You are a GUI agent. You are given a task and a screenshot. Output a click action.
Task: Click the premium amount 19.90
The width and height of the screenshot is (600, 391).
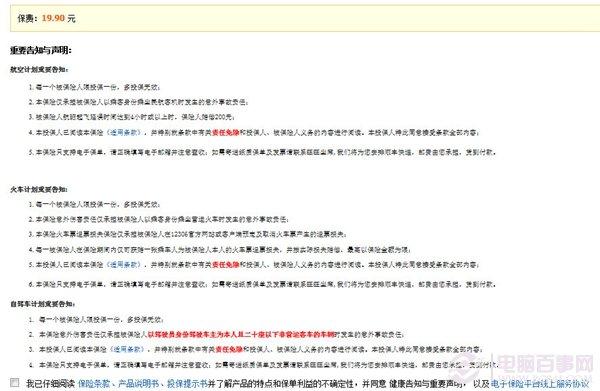(53, 18)
